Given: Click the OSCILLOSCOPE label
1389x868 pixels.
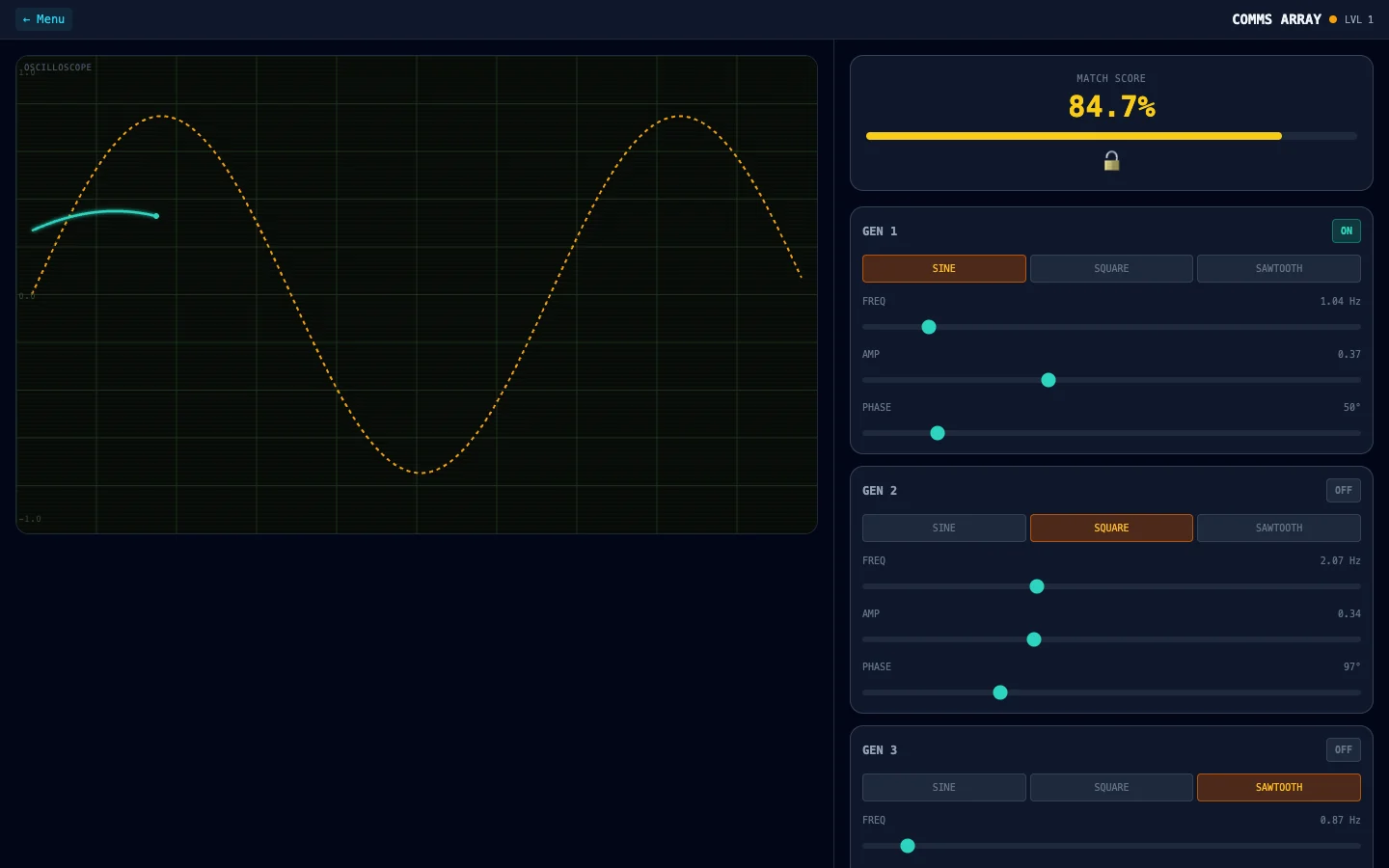Looking at the screenshot, I should click(58, 68).
